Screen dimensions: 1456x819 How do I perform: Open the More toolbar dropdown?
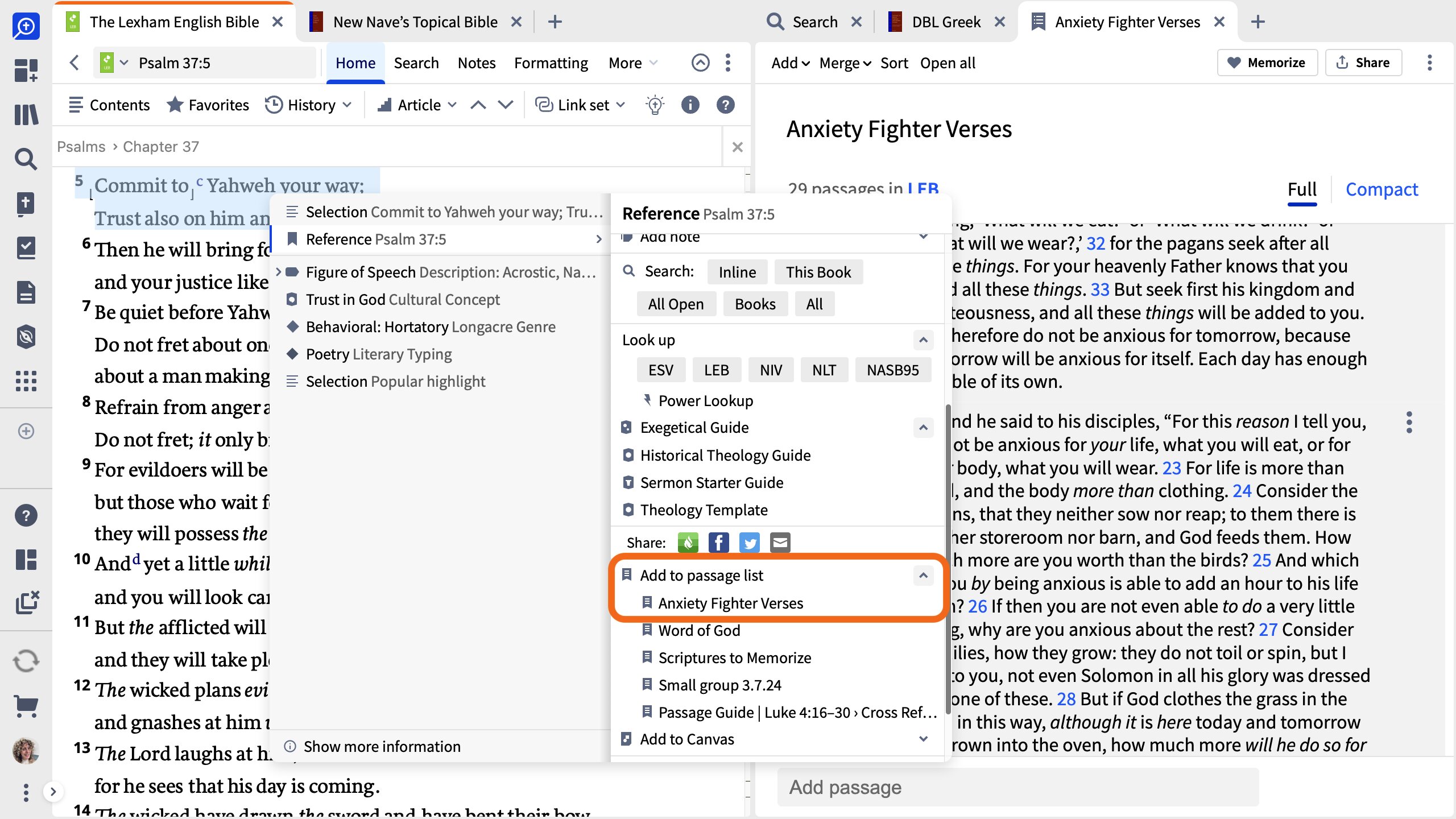point(633,63)
